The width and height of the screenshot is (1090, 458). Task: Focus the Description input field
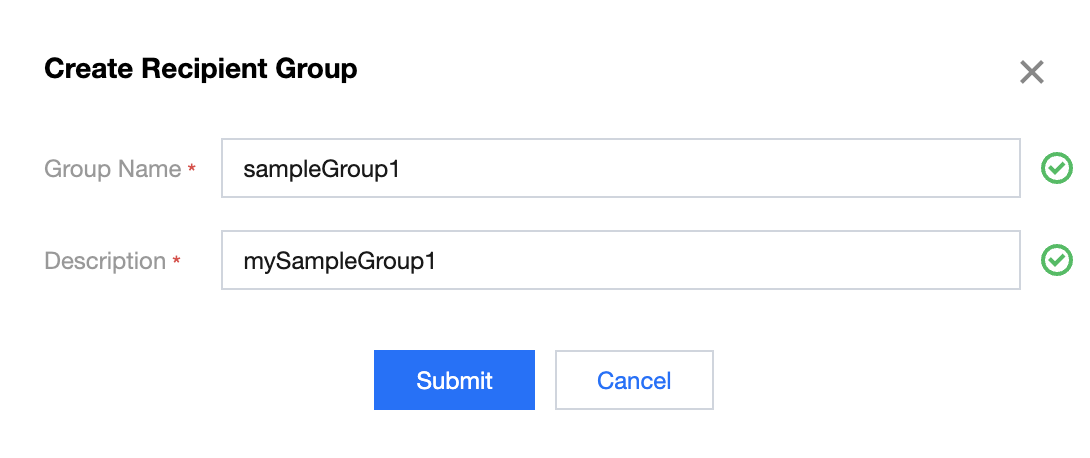(620, 261)
